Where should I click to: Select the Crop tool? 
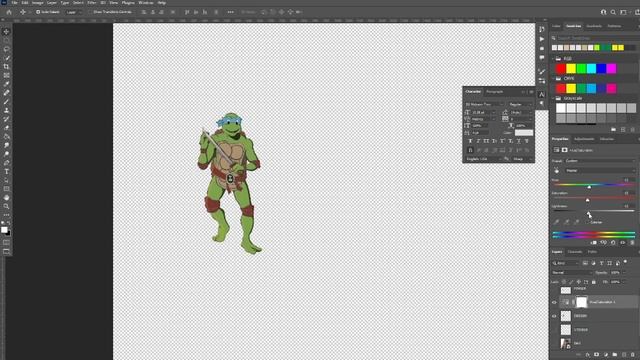click(6, 67)
